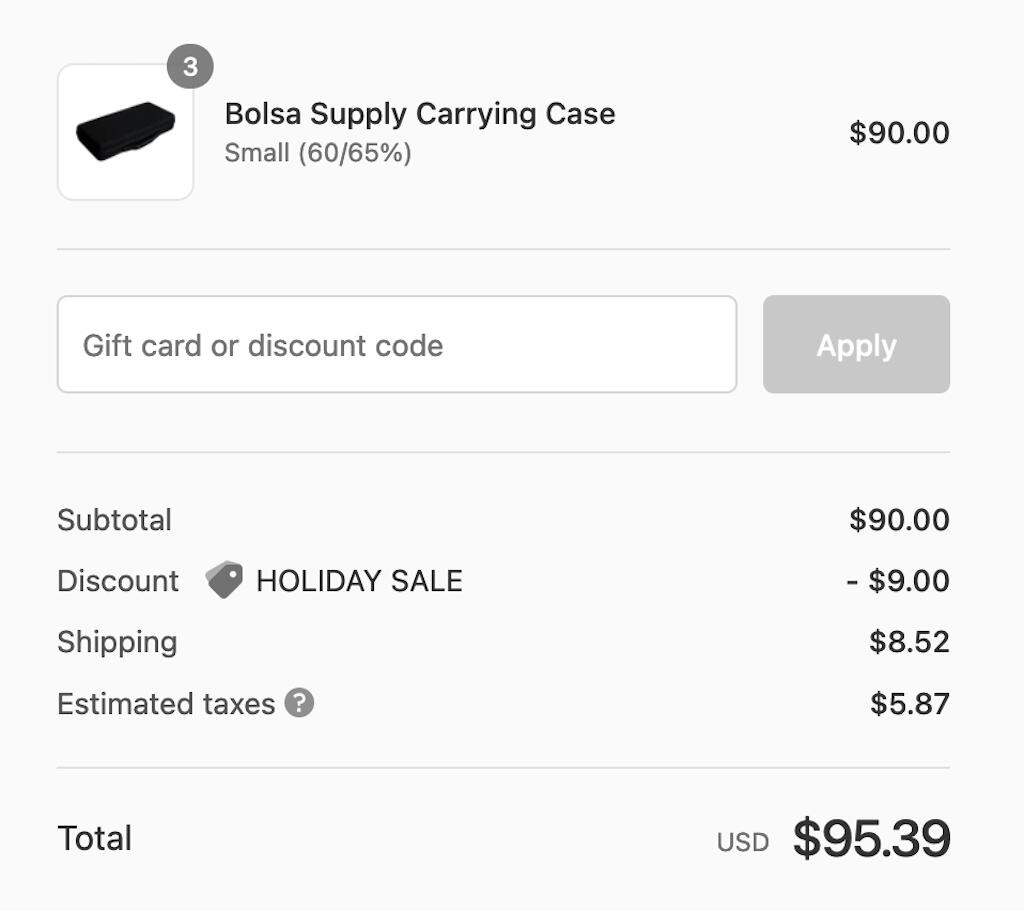This screenshot has width=1024, height=911.
Task: Select the Bolsa Supply Carrying Case title
Action: click(420, 114)
